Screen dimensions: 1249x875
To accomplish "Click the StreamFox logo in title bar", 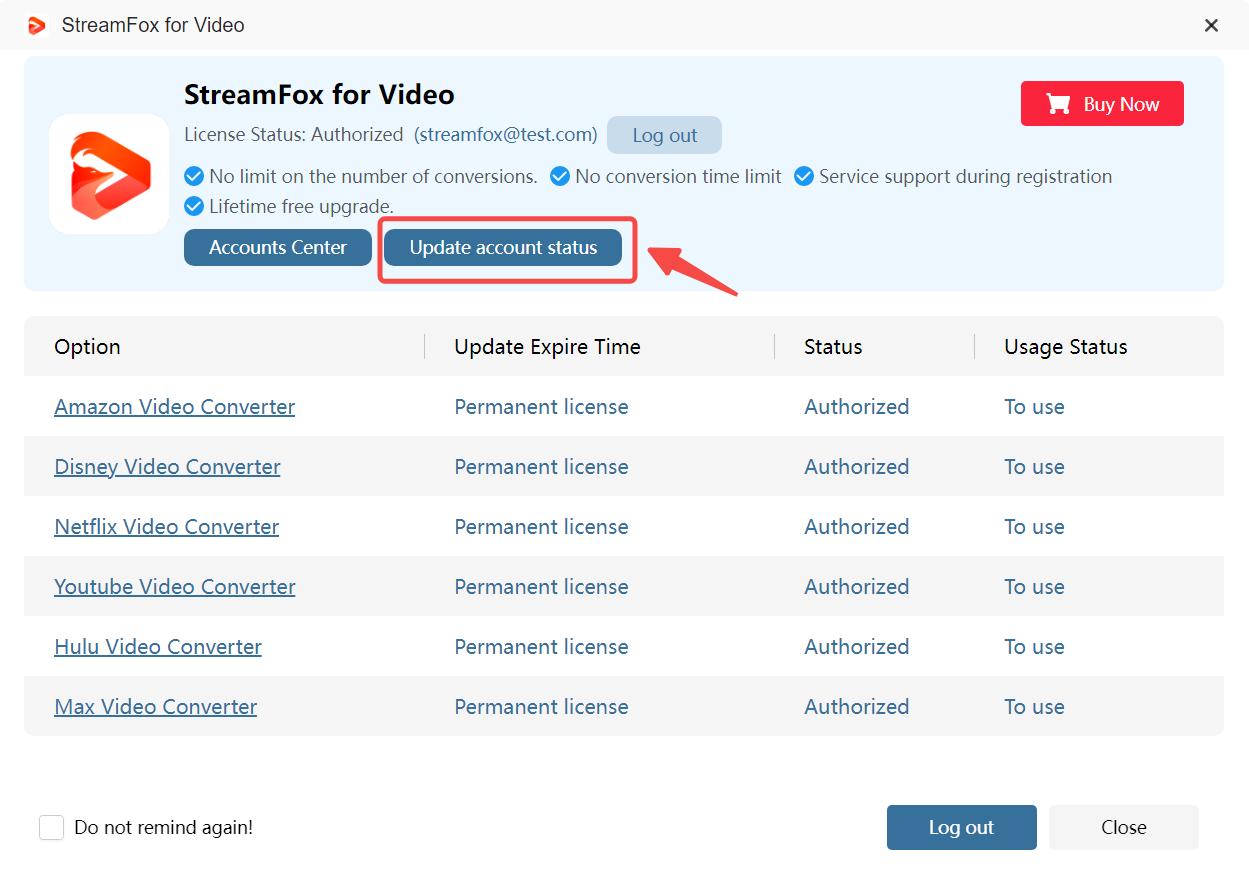I will click(37, 25).
